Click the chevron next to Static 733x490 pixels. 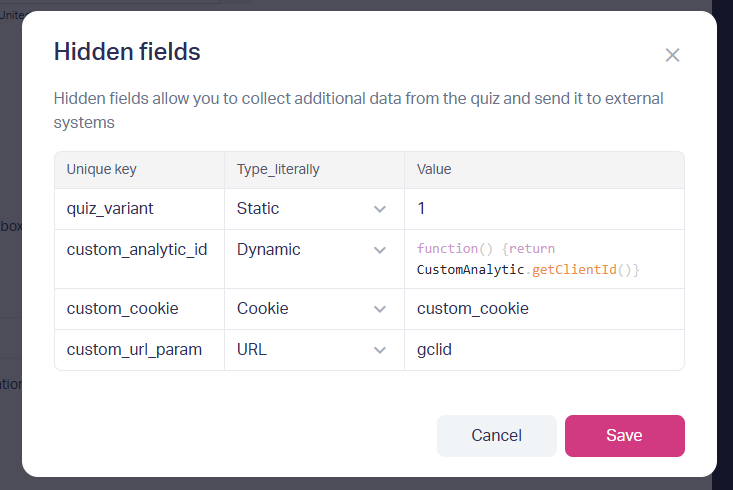point(379,209)
